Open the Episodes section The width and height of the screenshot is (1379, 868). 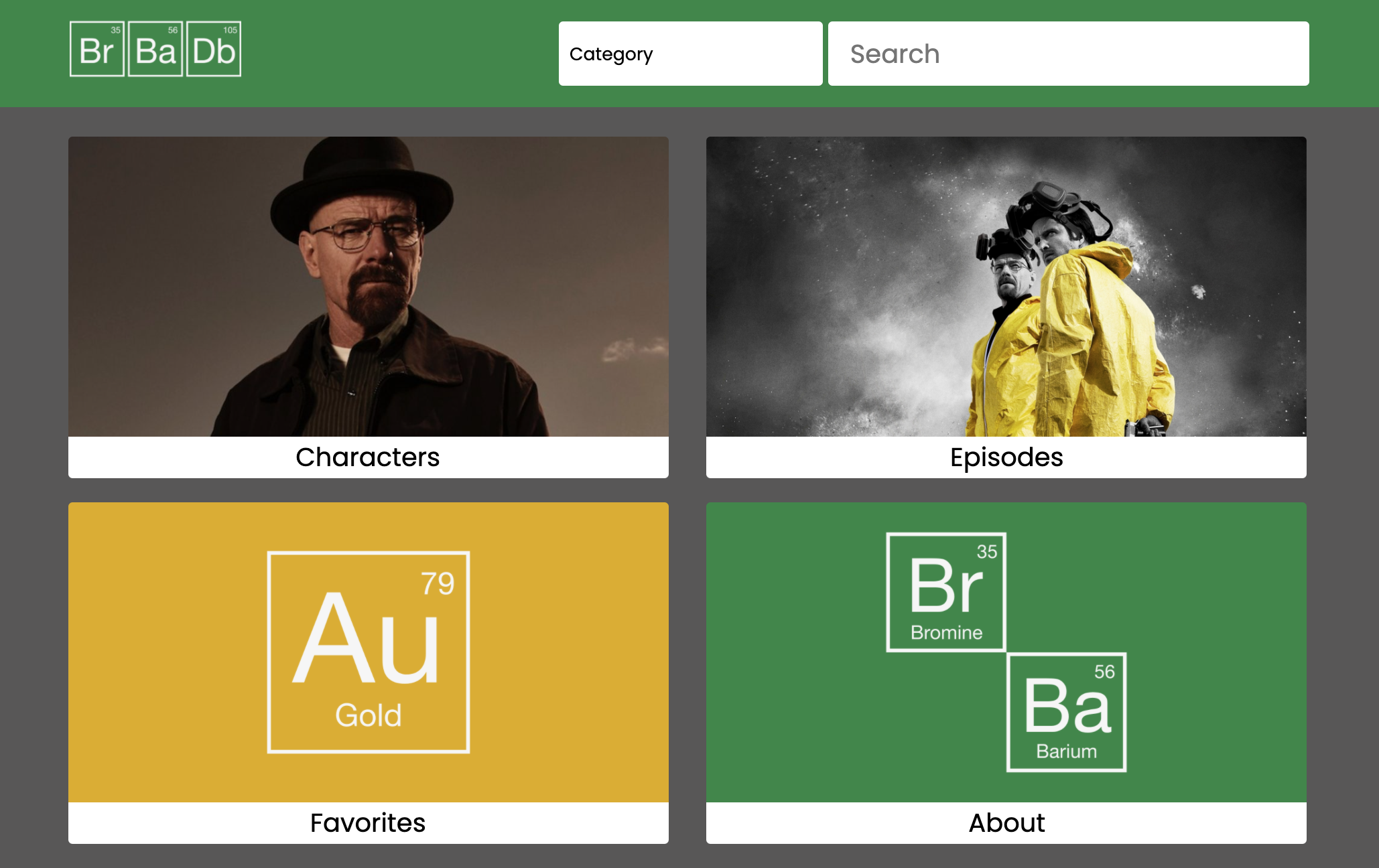(1006, 457)
